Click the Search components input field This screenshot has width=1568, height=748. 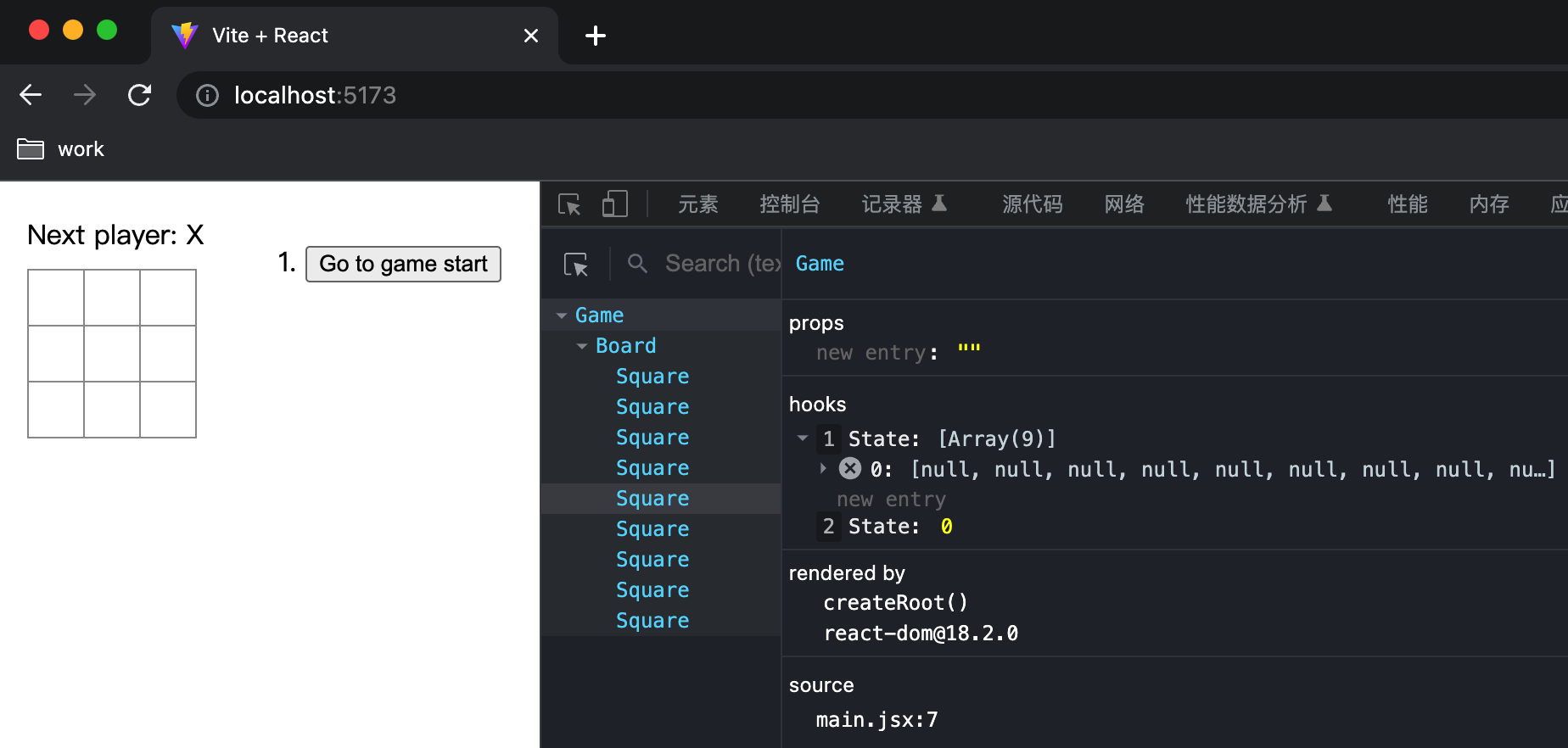[x=722, y=264]
